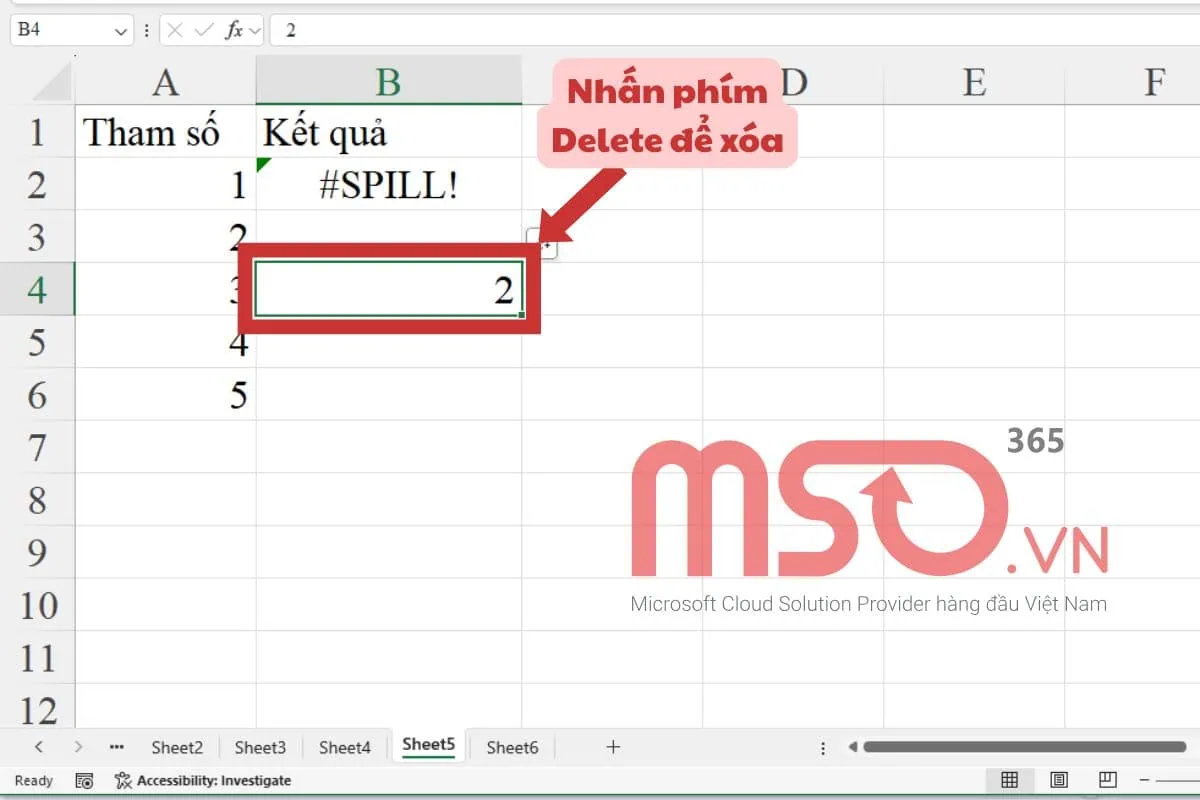
Task: Expand the fx function dropdown chevron
Action: [x=256, y=30]
